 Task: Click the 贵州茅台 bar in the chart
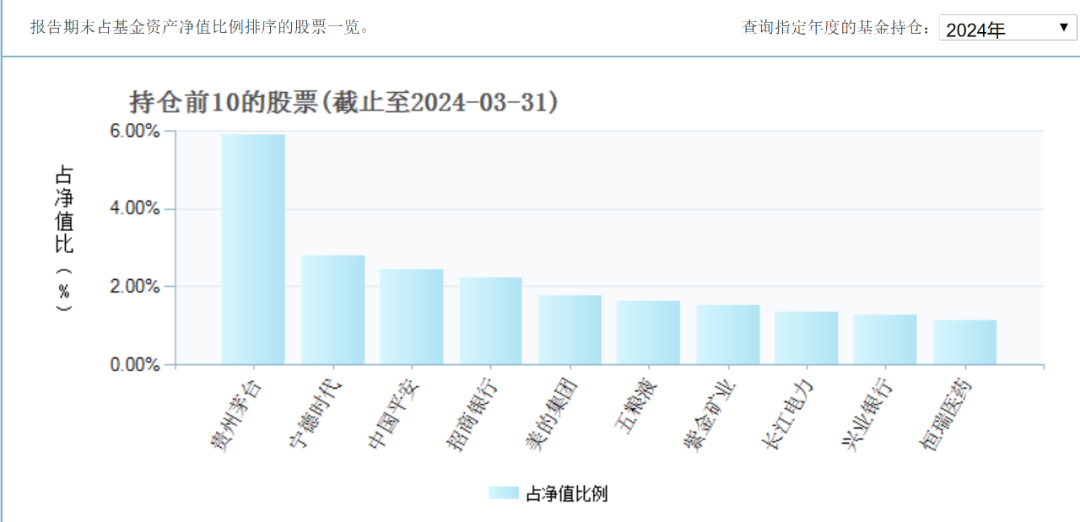tap(253, 249)
